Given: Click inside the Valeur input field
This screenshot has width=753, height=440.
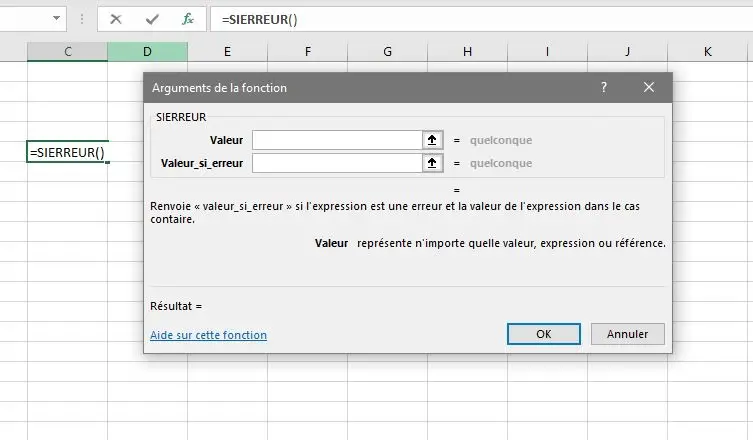Looking at the screenshot, I should [x=336, y=141].
